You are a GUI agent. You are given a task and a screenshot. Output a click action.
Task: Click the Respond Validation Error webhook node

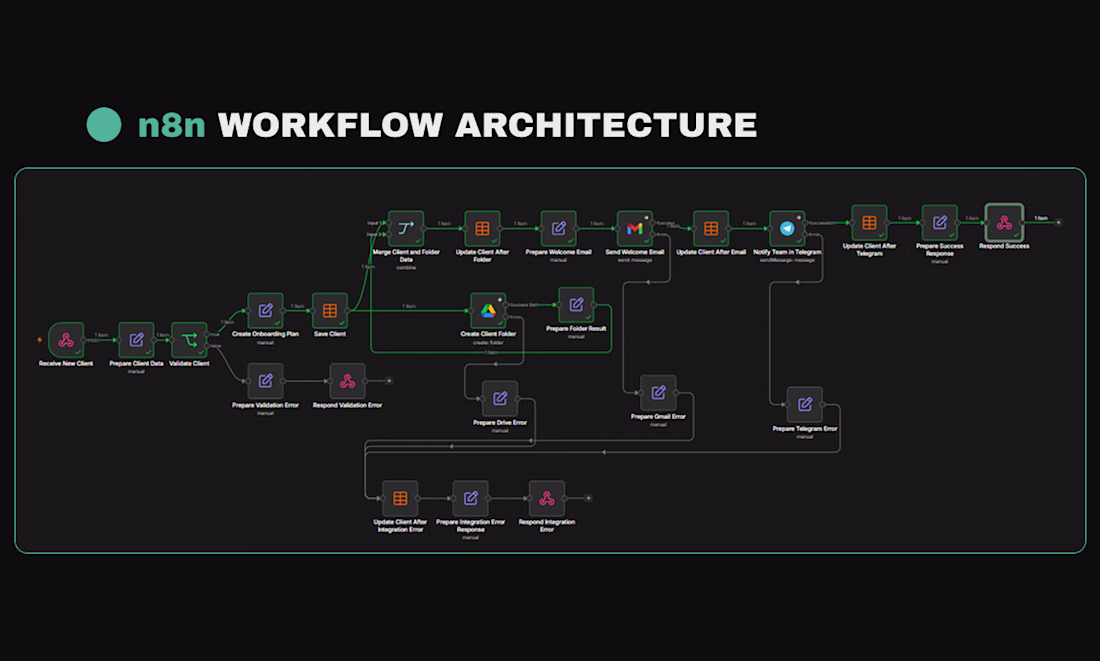pyautogui.click(x=347, y=381)
